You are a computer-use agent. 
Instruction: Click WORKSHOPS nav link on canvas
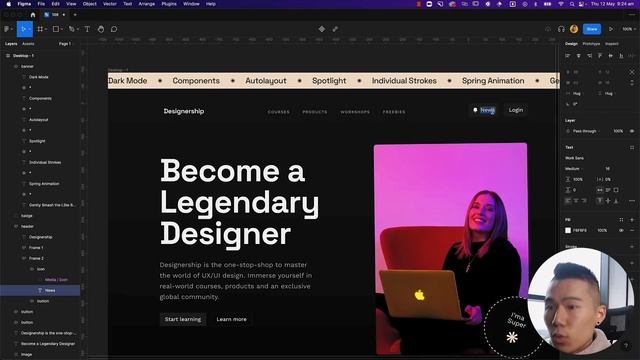click(x=355, y=112)
